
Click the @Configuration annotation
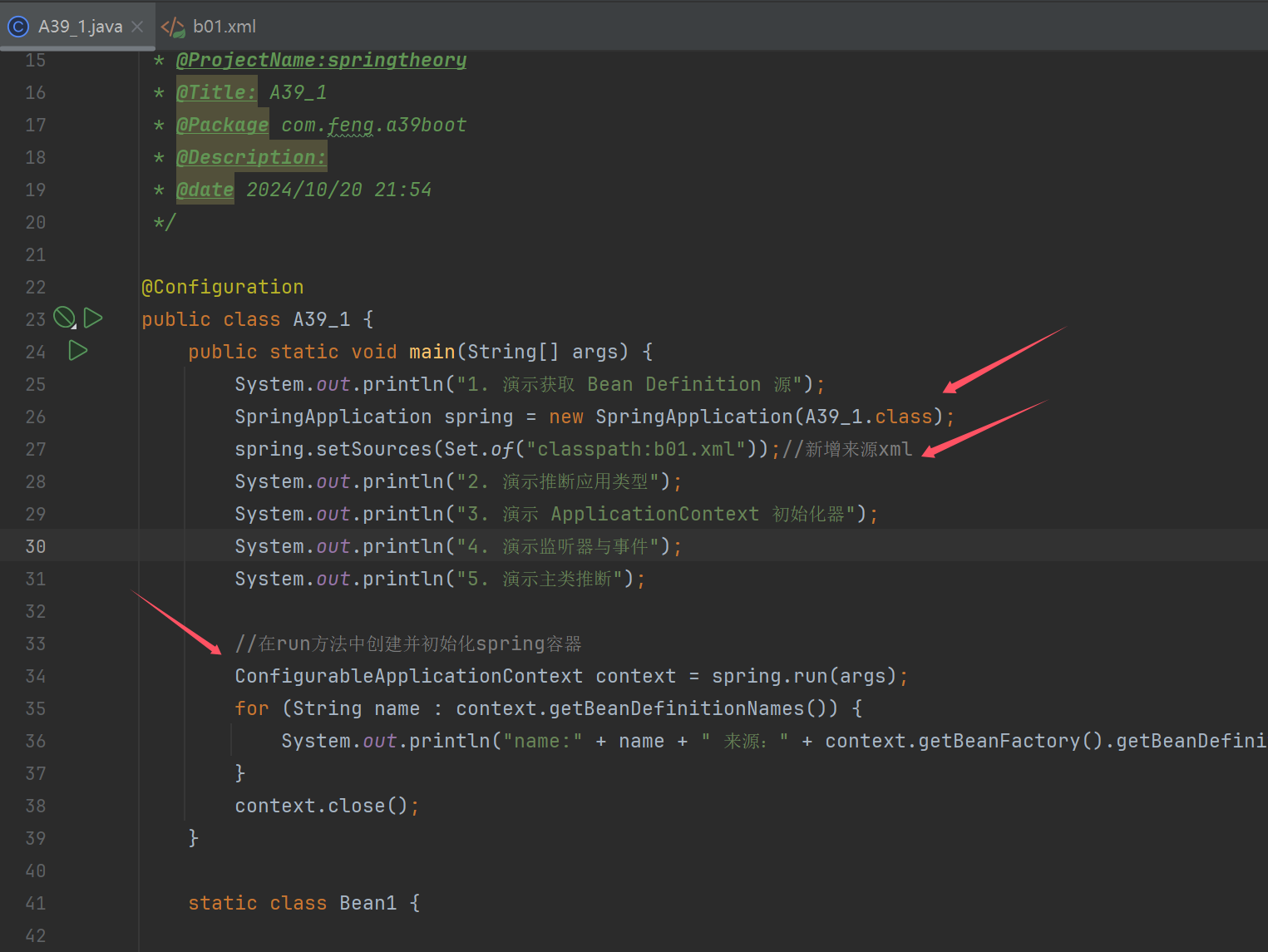click(223, 287)
